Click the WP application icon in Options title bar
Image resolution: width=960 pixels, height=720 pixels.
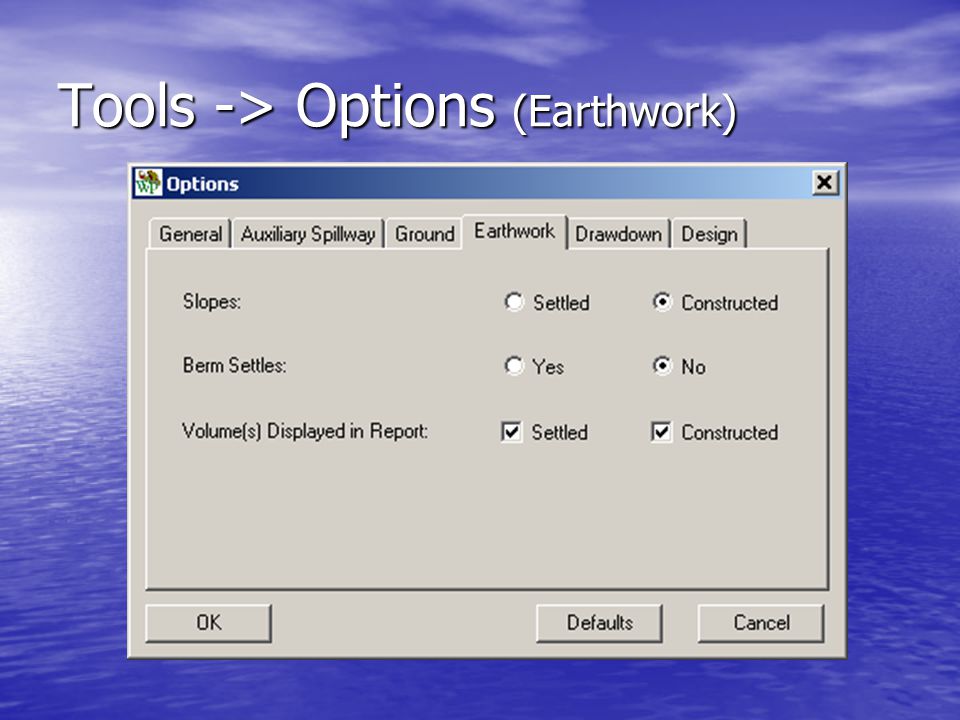tap(148, 182)
